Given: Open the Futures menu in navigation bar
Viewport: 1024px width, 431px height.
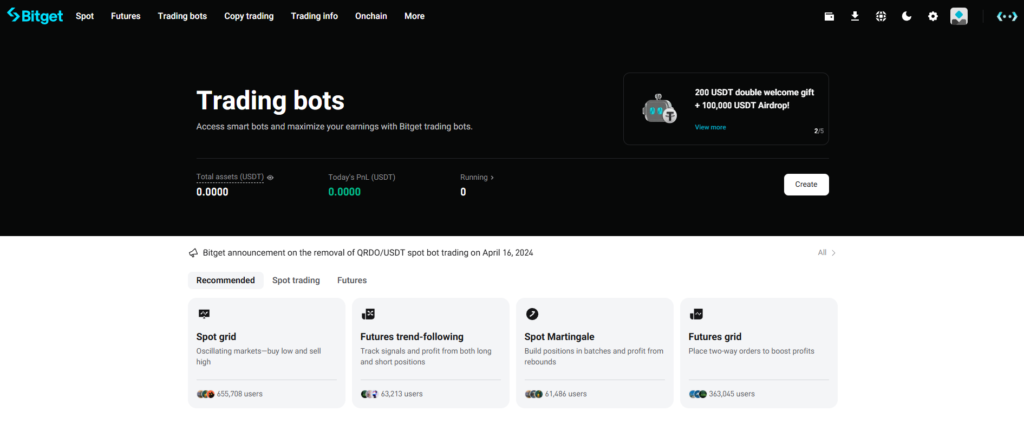Looking at the screenshot, I should (x=125, y=16).
